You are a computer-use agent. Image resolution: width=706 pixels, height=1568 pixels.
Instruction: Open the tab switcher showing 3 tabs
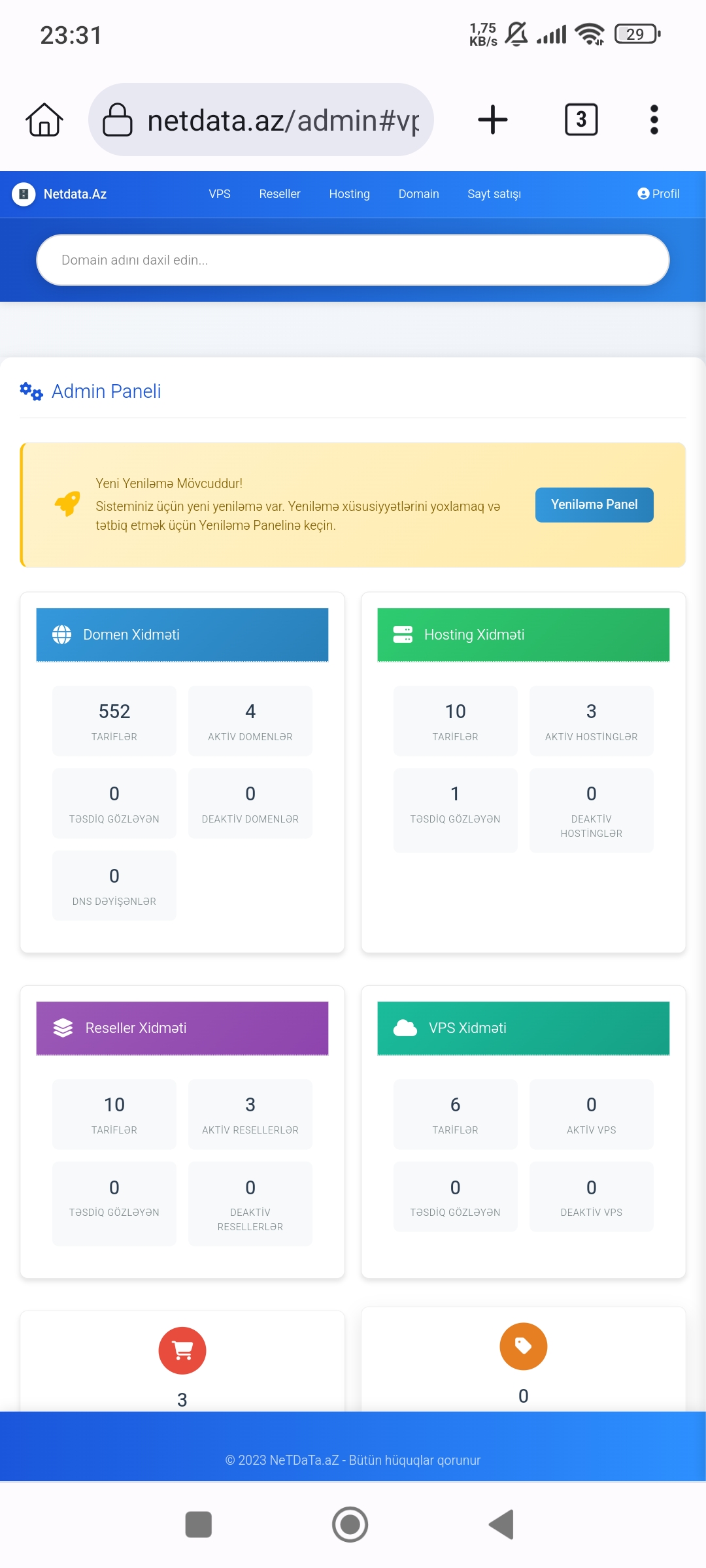click(x=580, y=120)
